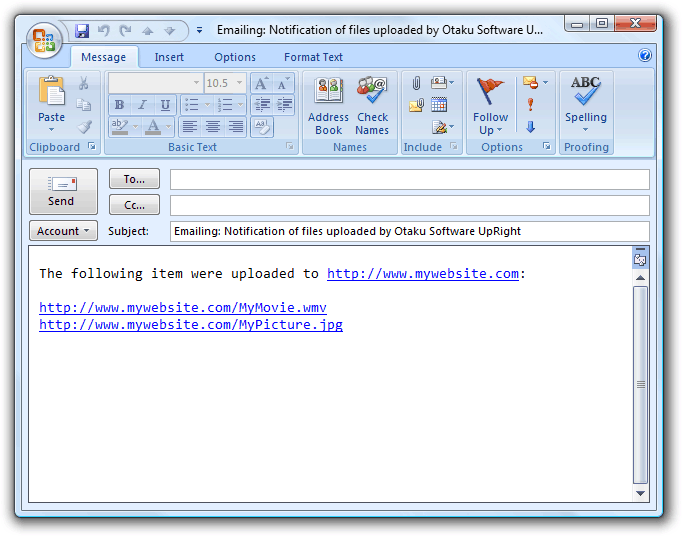Run Spelling check
682x536 pixels.
tap(585, 104)
